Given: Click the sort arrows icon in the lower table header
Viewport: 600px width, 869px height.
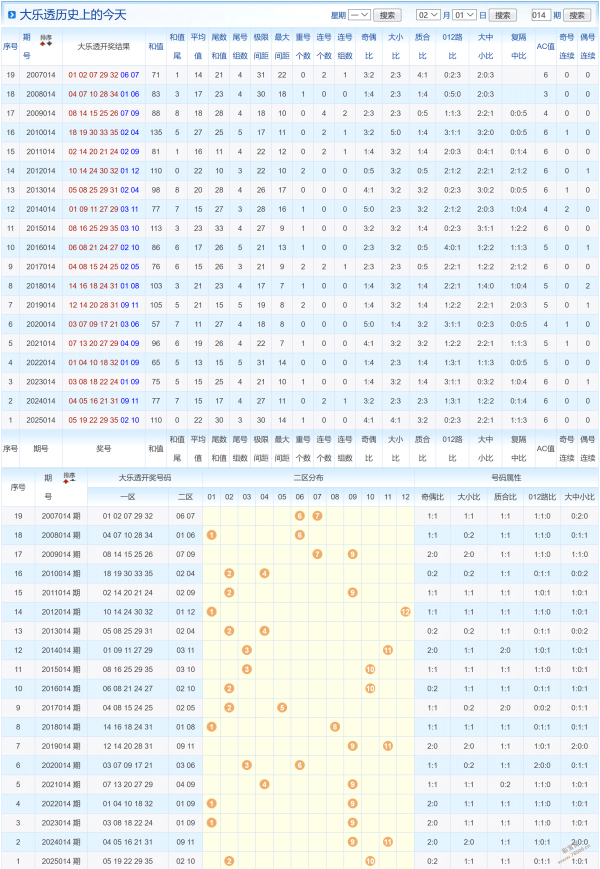Looking at the screenshot, I should click(69, 478).
